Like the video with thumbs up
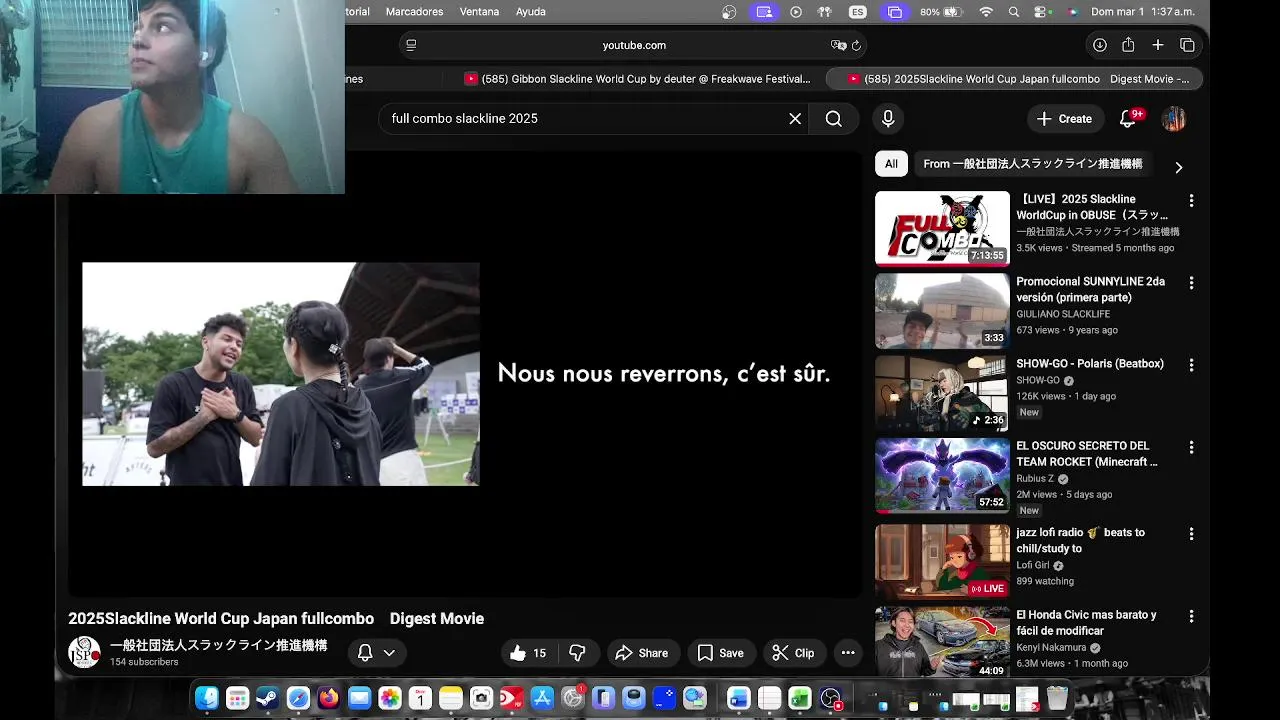Viewport: 1280px width, 720px height. click(x=529, y=653)
